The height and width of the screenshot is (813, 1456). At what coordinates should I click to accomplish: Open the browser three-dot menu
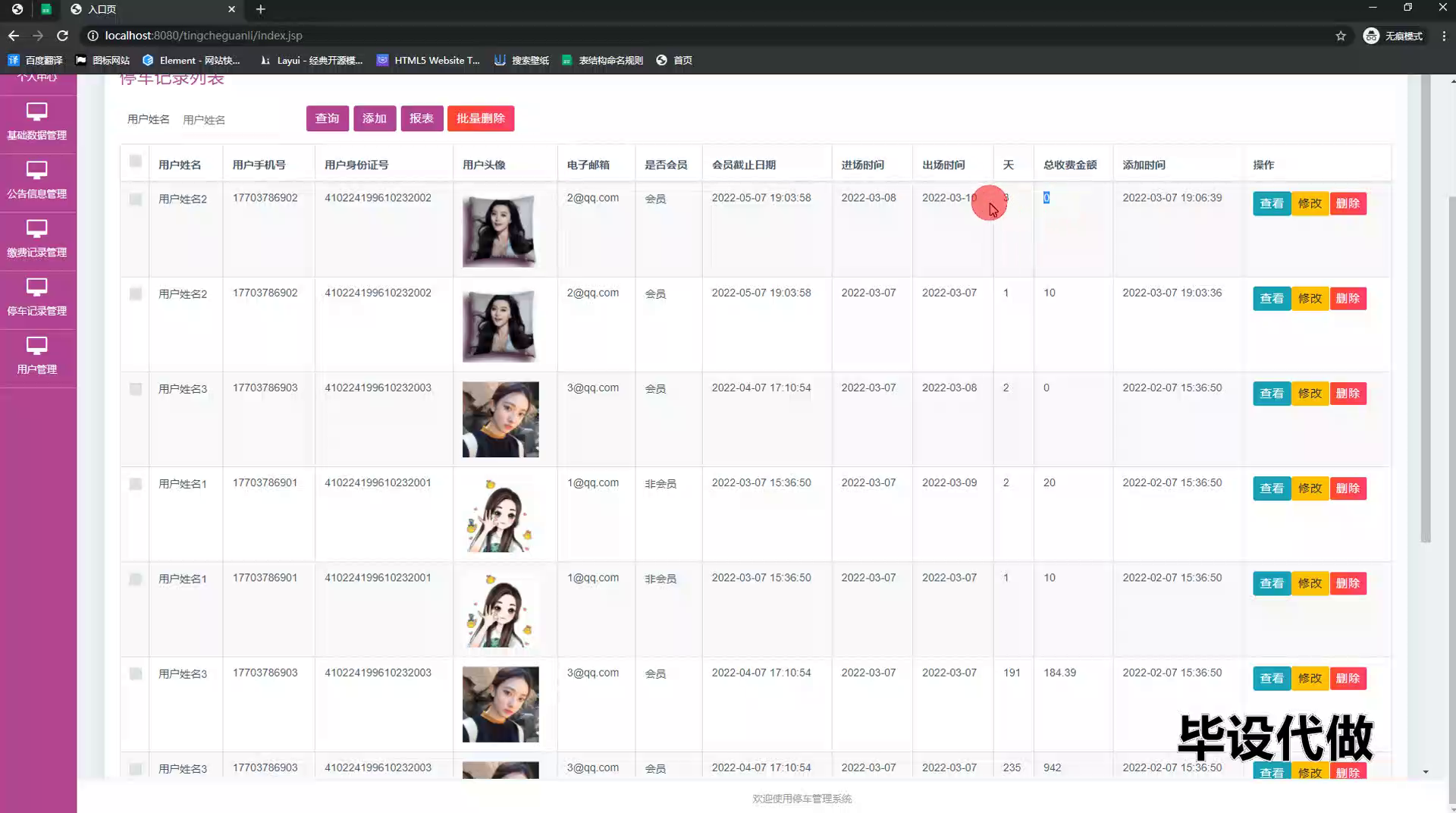pos(1443,36)
